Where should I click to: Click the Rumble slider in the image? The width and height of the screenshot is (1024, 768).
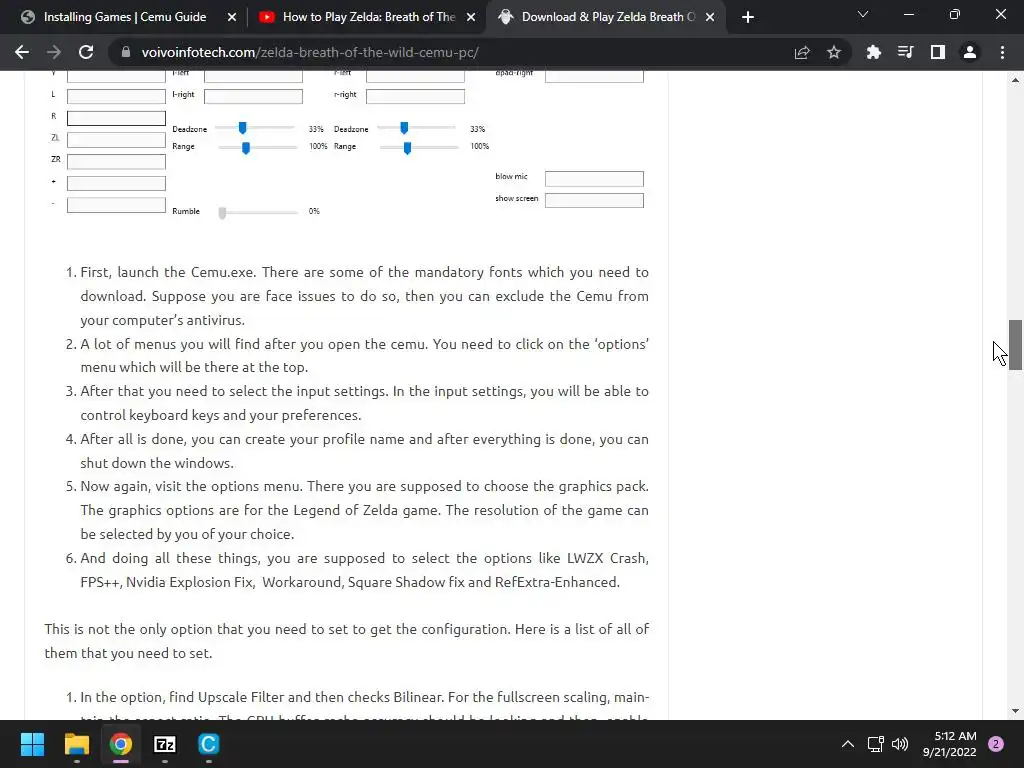258,212
